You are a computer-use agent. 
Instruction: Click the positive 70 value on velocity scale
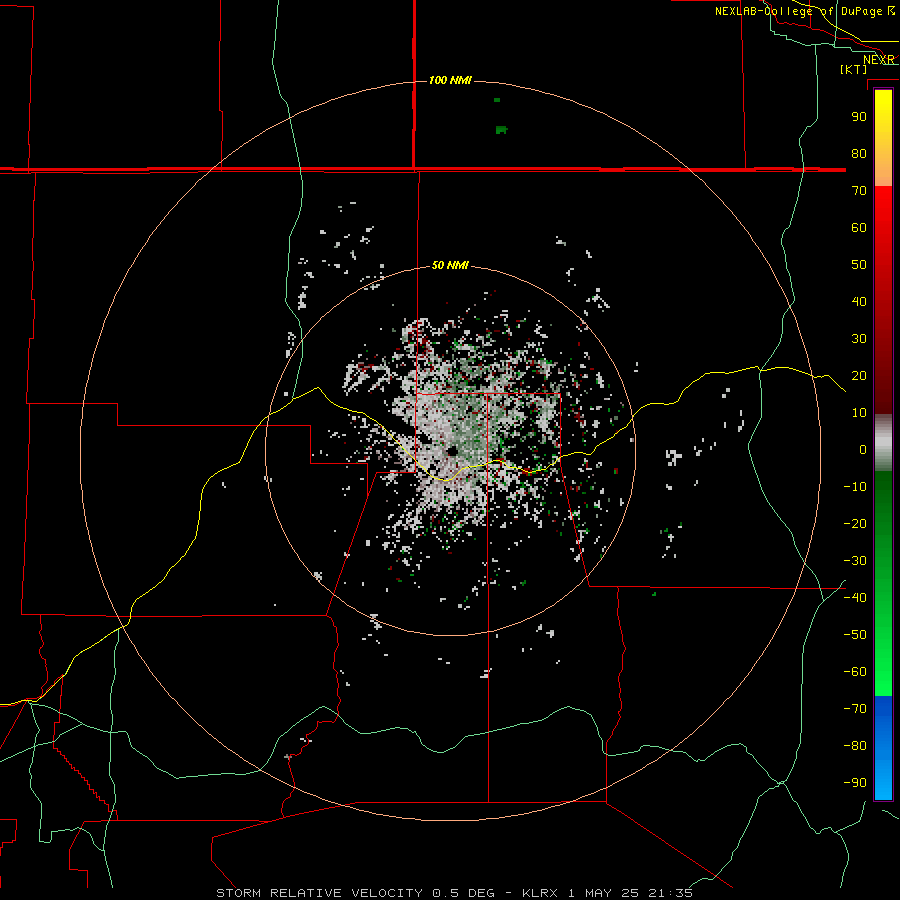pyautogui.click(x=859, y=191)
